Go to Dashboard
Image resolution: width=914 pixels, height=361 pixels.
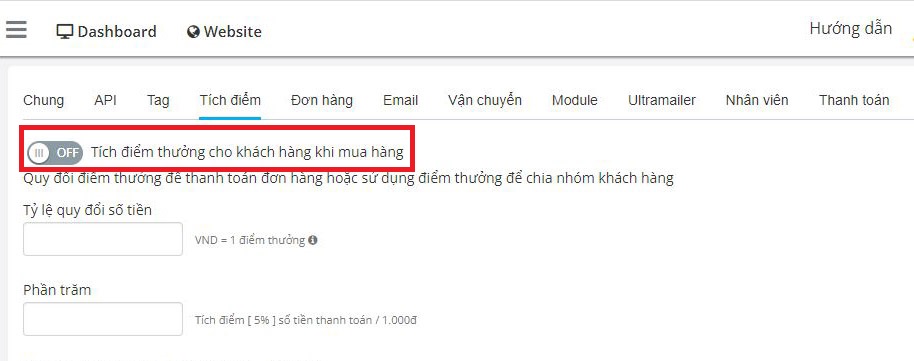[x=107, y=31]
